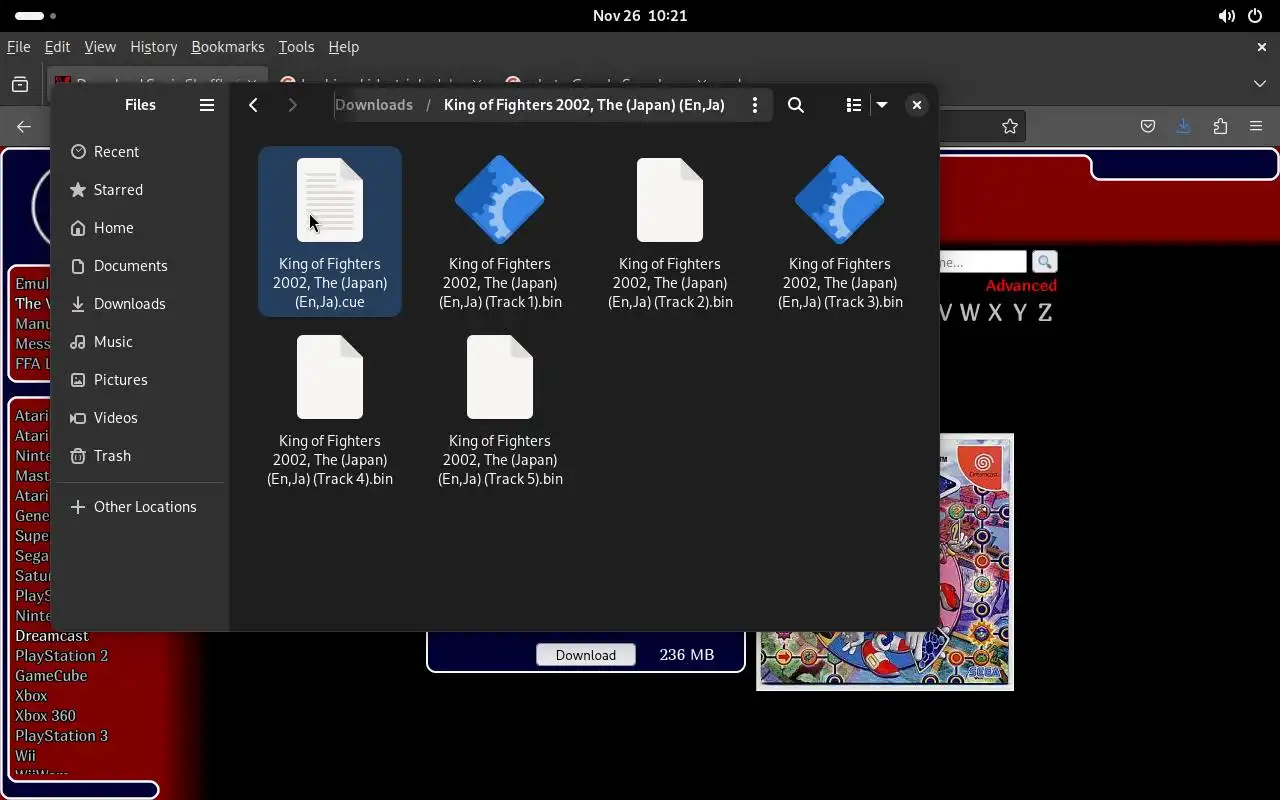Click current folder breadcrumb King of Fighters 2002
The height and width of the screenshot is (800, 1280).
tap(584, 105)
